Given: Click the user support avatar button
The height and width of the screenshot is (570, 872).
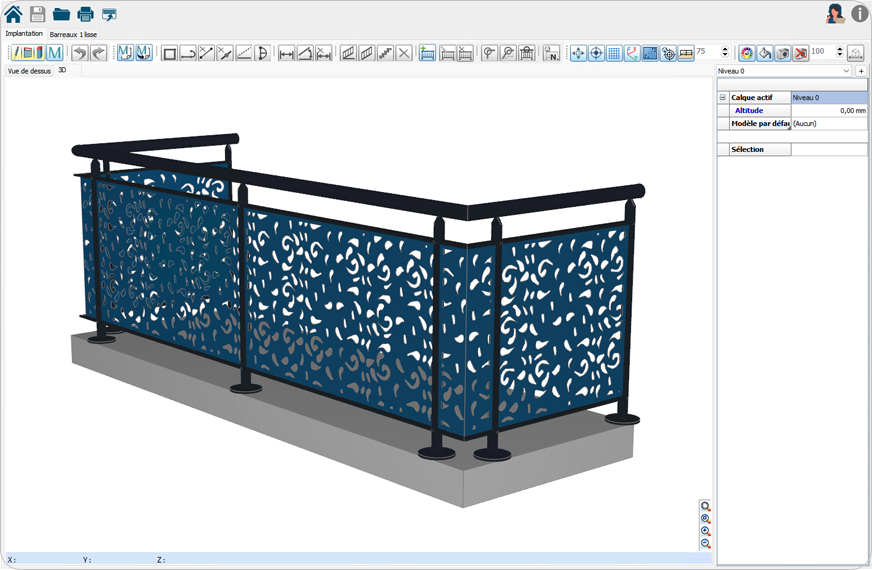Looking at the screenshot, I should point(835,14).
